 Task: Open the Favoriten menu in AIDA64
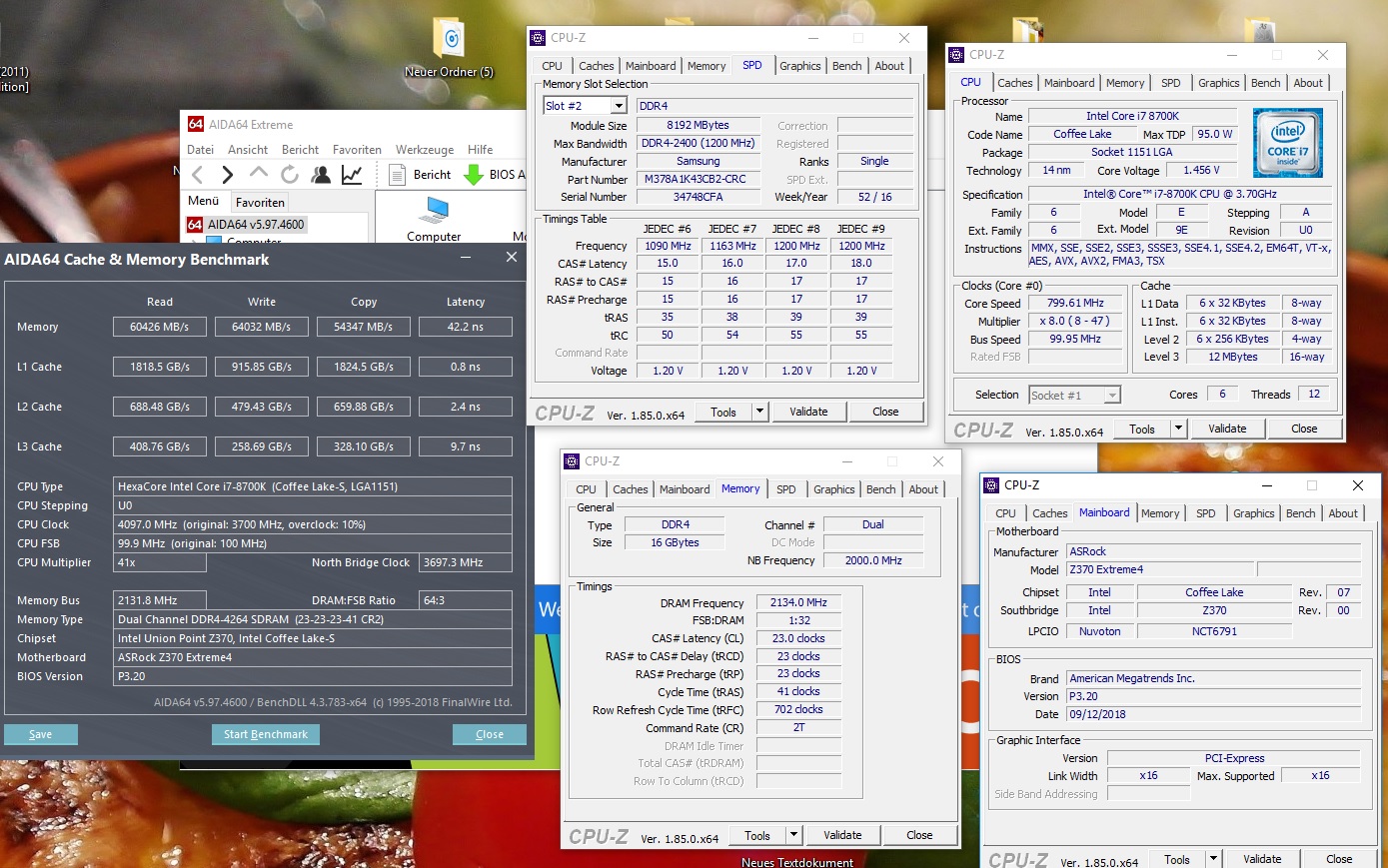click(x=357, y=150)
